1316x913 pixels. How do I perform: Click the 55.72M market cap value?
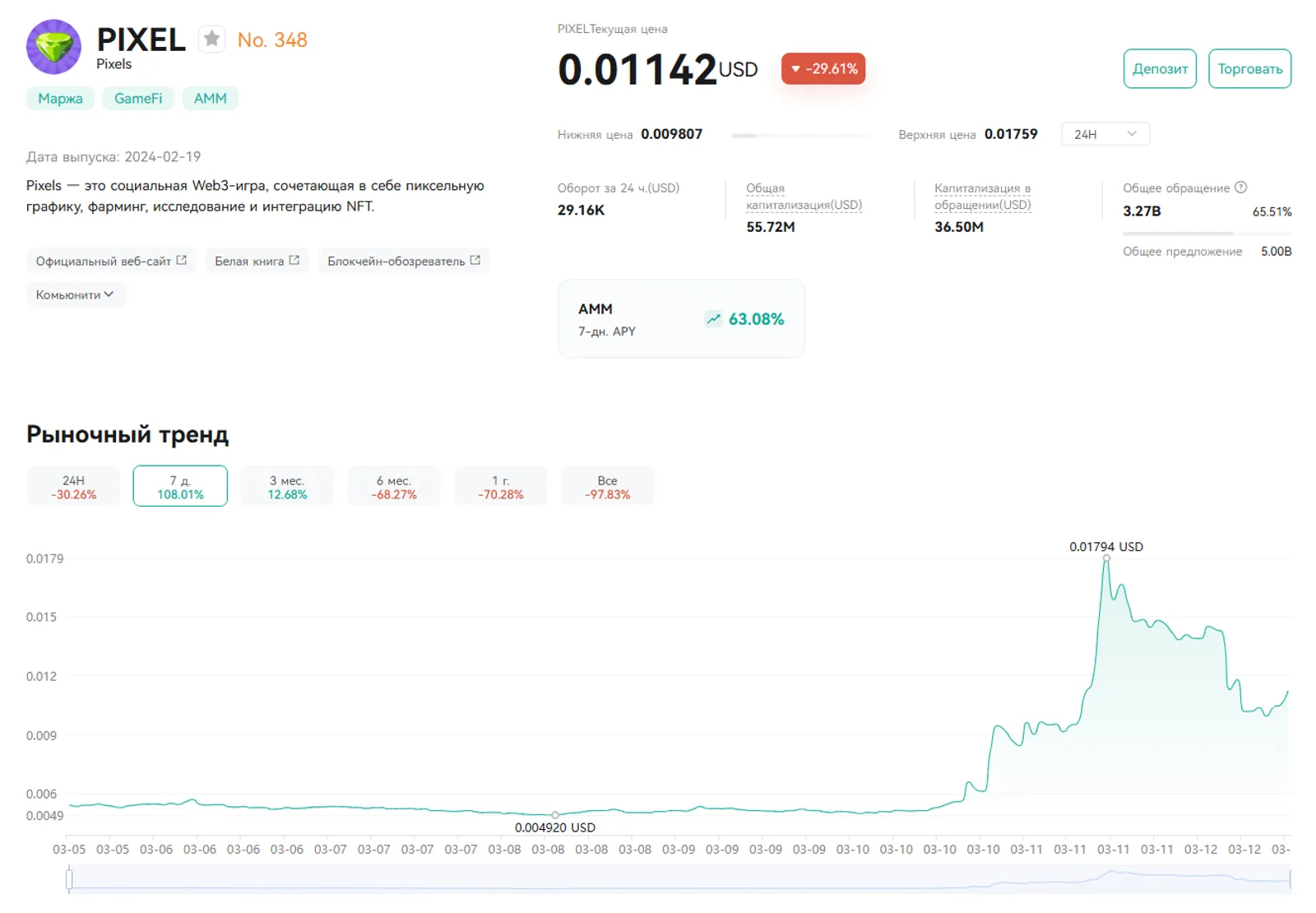pyautogui.click(x=771, y=227)
